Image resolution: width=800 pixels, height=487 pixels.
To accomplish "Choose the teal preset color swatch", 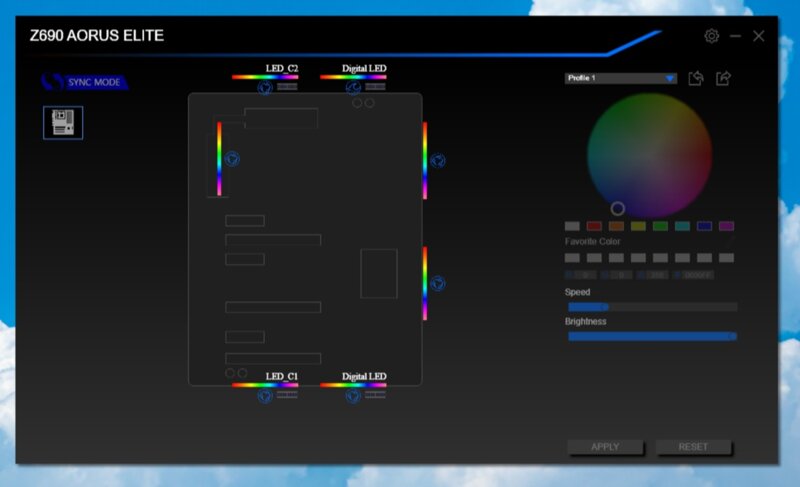I will click(682, 226).
